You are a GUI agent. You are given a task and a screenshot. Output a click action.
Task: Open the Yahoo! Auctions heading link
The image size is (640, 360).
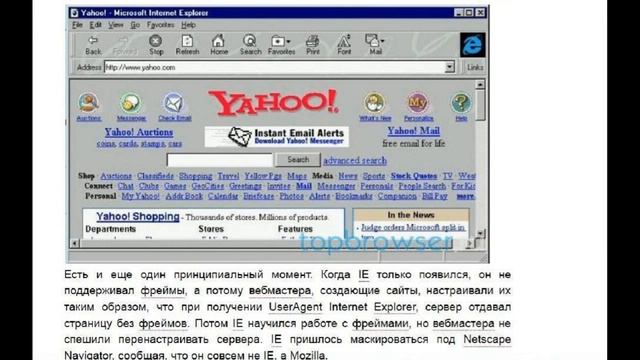click(139, 132)
